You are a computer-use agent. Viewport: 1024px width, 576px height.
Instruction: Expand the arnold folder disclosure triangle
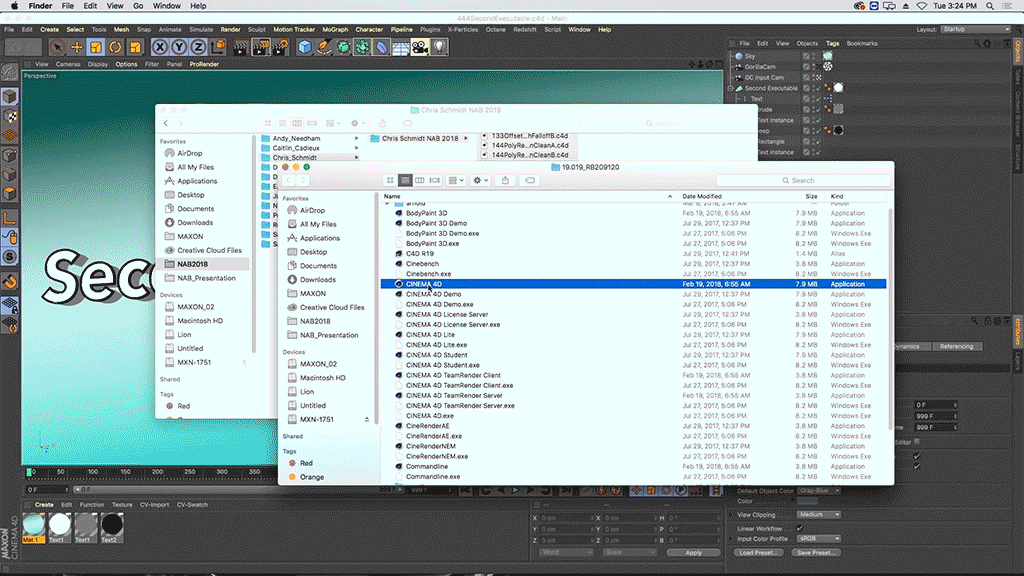click(387, 203)
